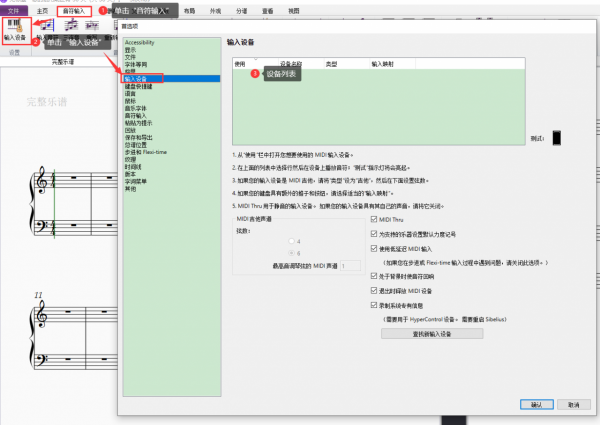Viewport: 600px width, 425px height.
Task: Select 时间线 in preferences list
Action: pos(133,167)
